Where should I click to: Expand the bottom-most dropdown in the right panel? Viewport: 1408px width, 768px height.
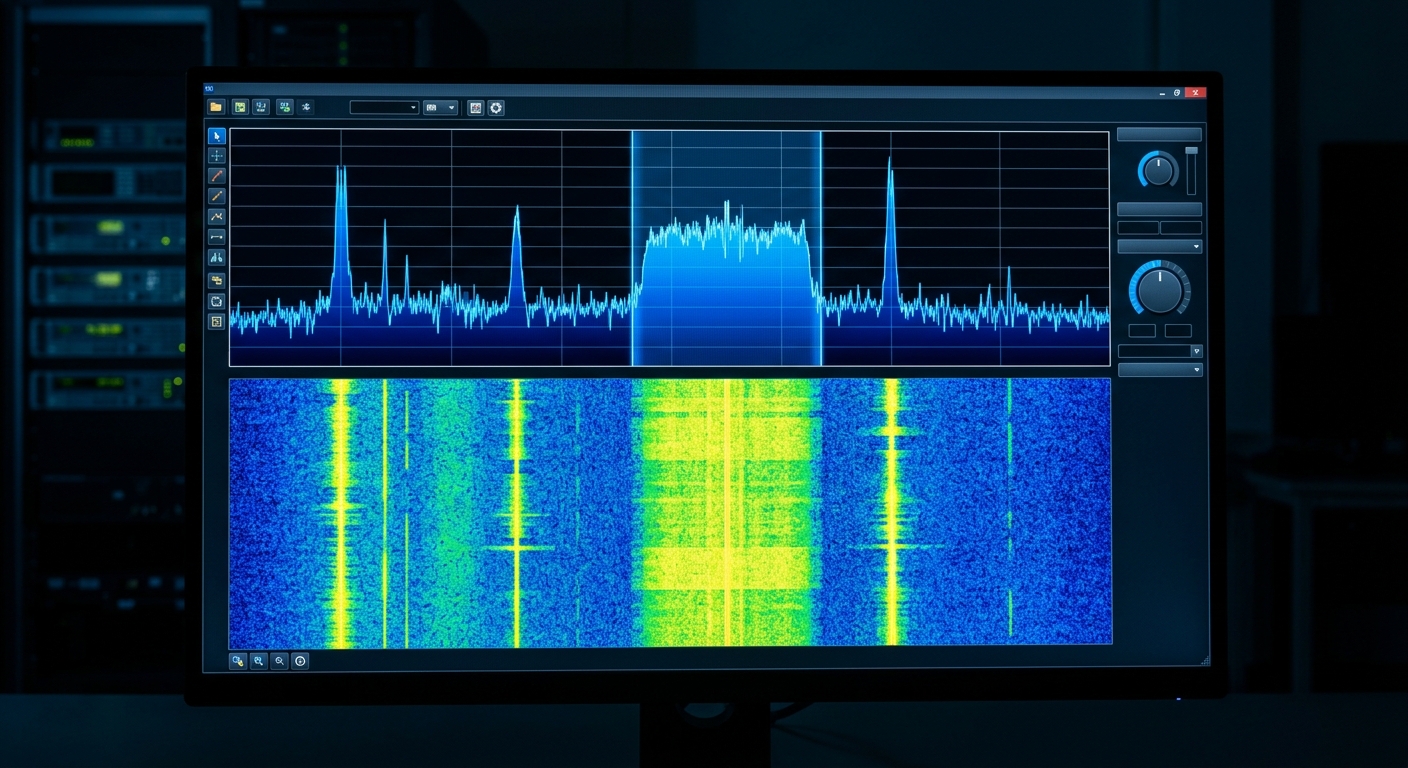click(1160, 370)
